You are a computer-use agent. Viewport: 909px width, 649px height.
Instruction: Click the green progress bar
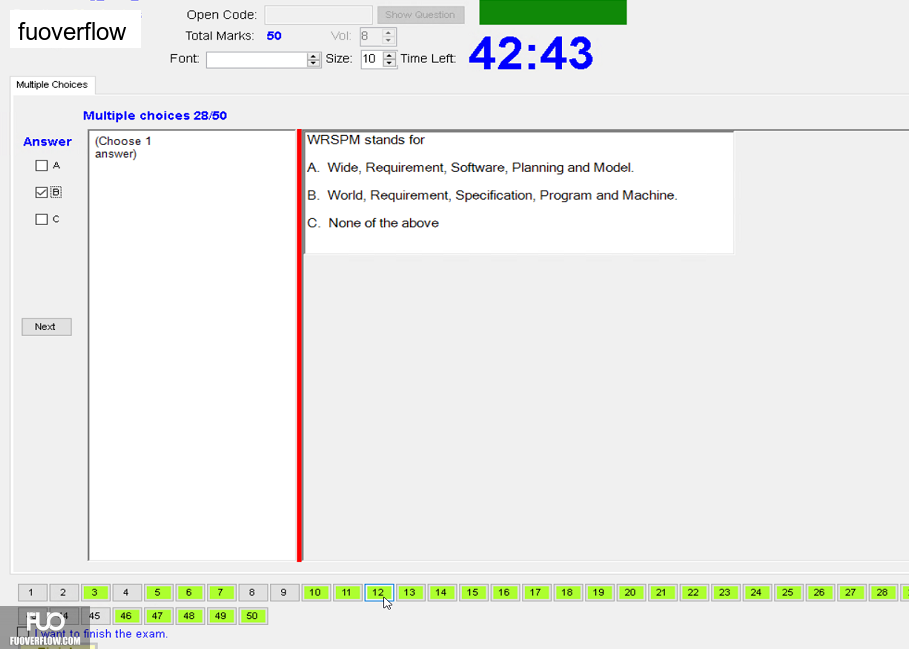[x=552, y=12]
